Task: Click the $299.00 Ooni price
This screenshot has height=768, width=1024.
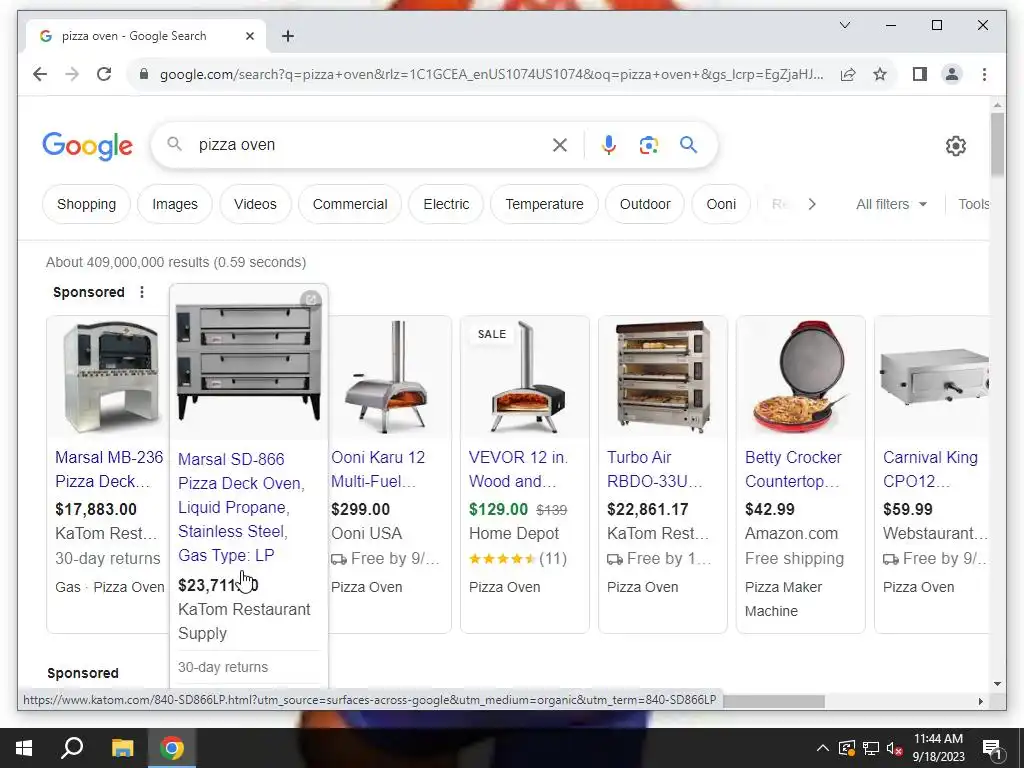Action: [x=360, y=509]
